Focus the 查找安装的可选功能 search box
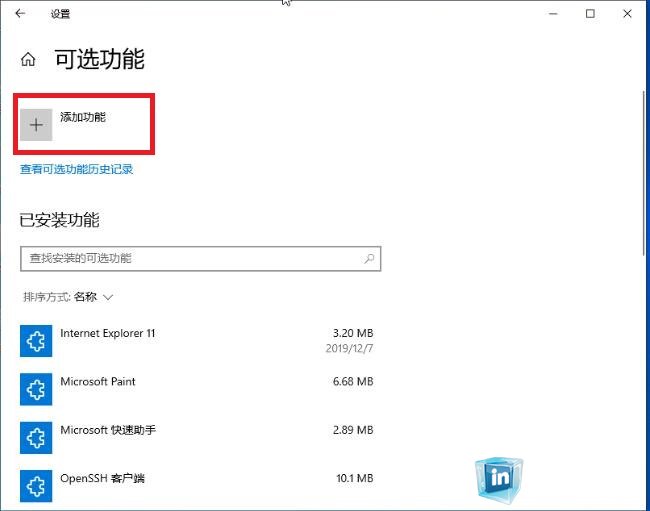Image resolution: width=650 pixels, height=511 pixels. click(201, 259)
